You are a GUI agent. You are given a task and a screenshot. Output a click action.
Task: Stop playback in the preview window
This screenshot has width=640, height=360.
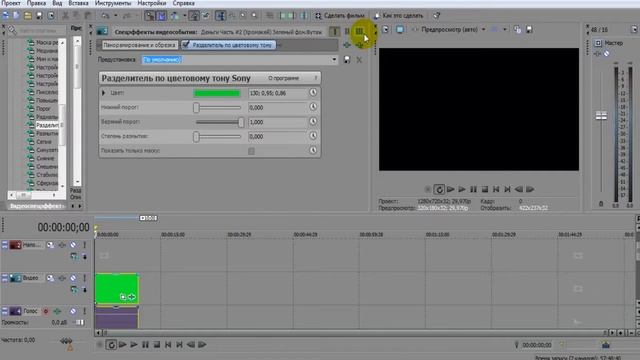(485, 189)
